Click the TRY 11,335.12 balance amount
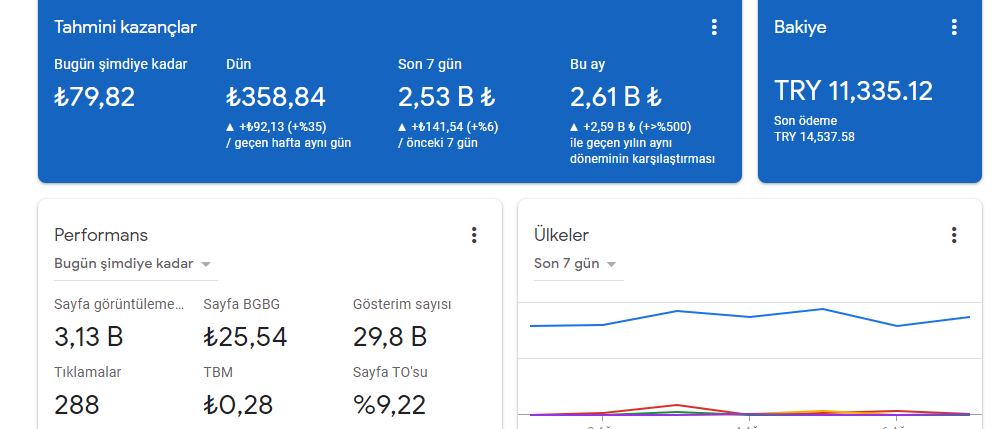Screen dimensions: 1001x429 [854, 91]
